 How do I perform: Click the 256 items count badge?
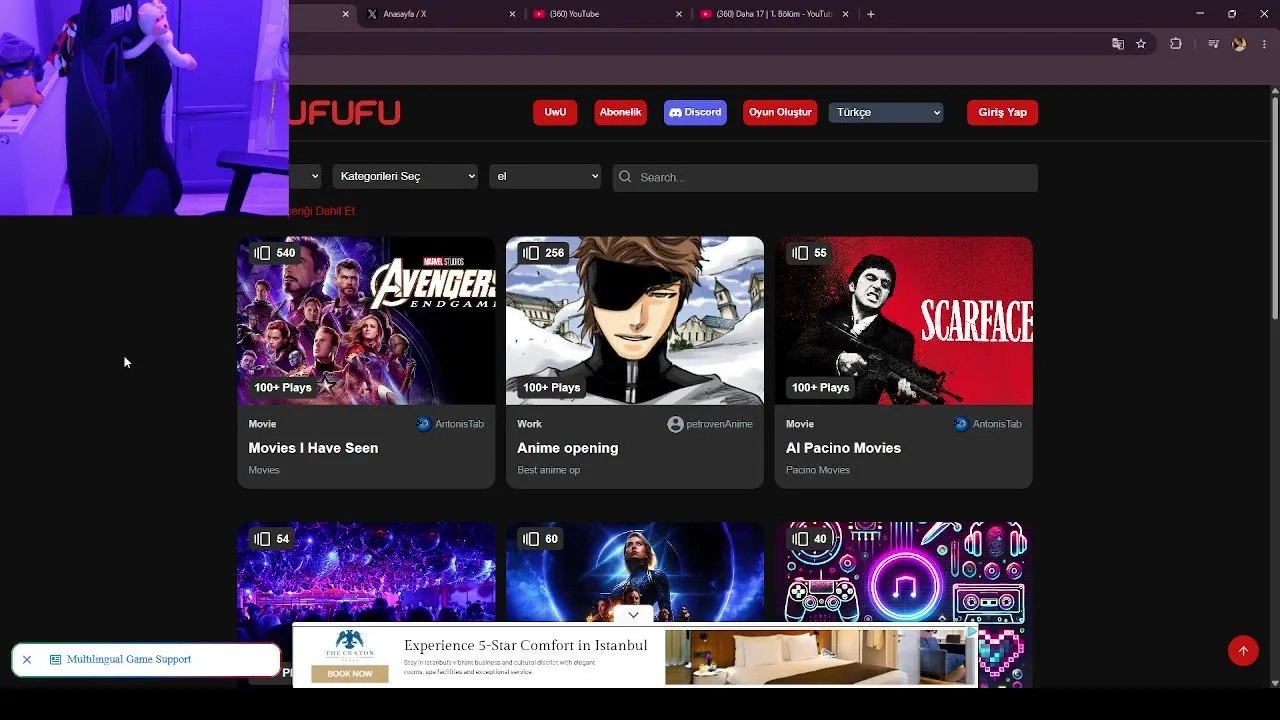pyautogui.click(x=544, y=253)
